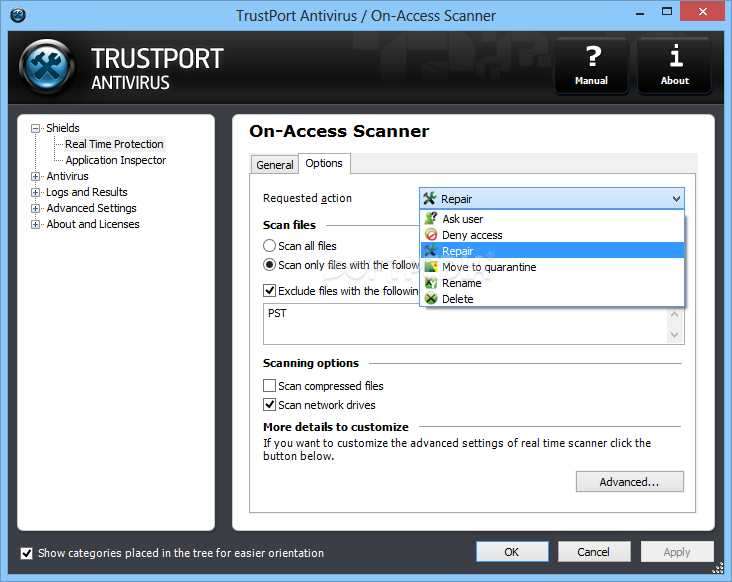Enable Scan compressed files checkbox
The image size is (732, 582).
tap(269, 386)
